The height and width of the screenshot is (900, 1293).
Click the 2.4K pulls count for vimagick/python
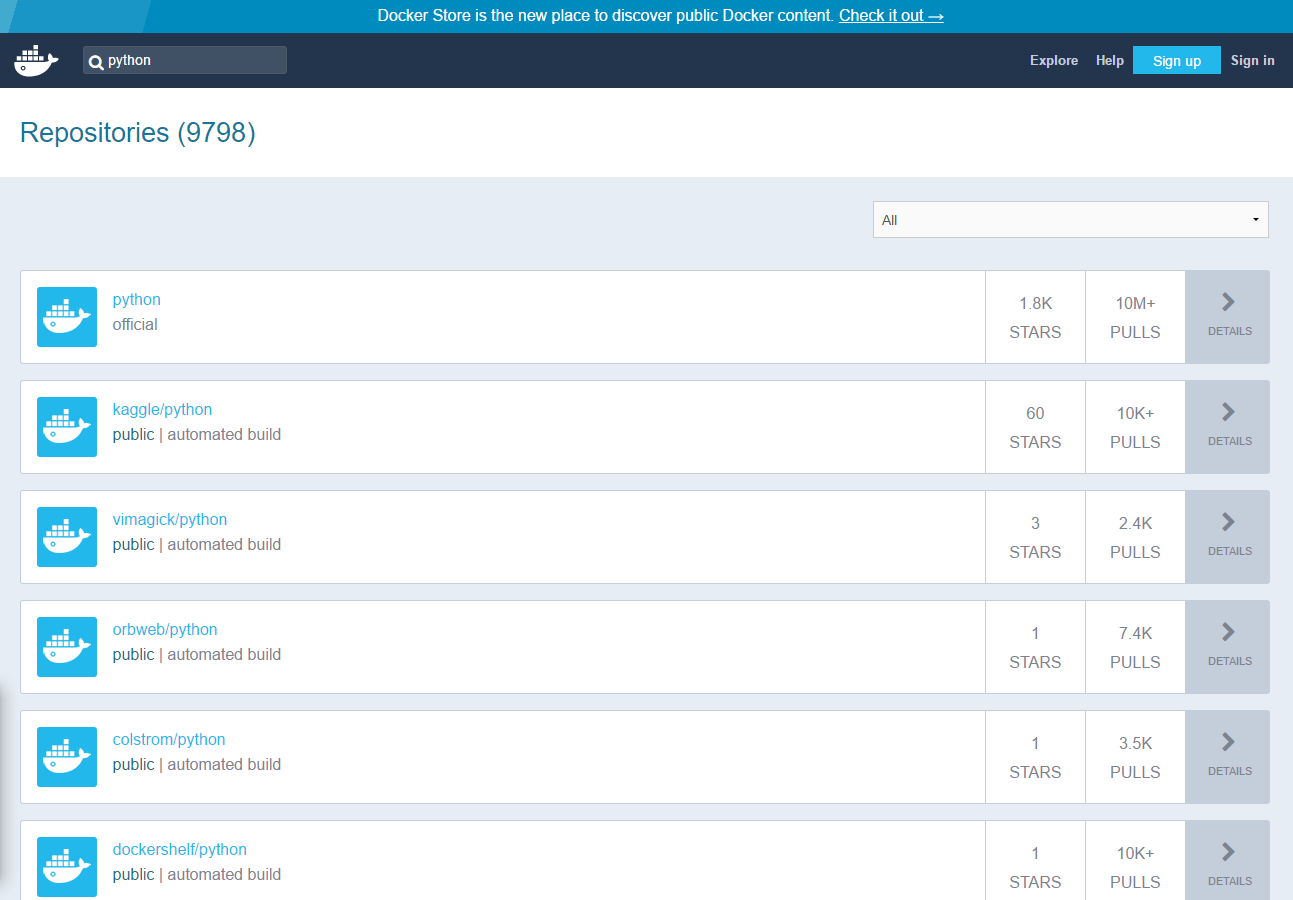point(1135,523)
